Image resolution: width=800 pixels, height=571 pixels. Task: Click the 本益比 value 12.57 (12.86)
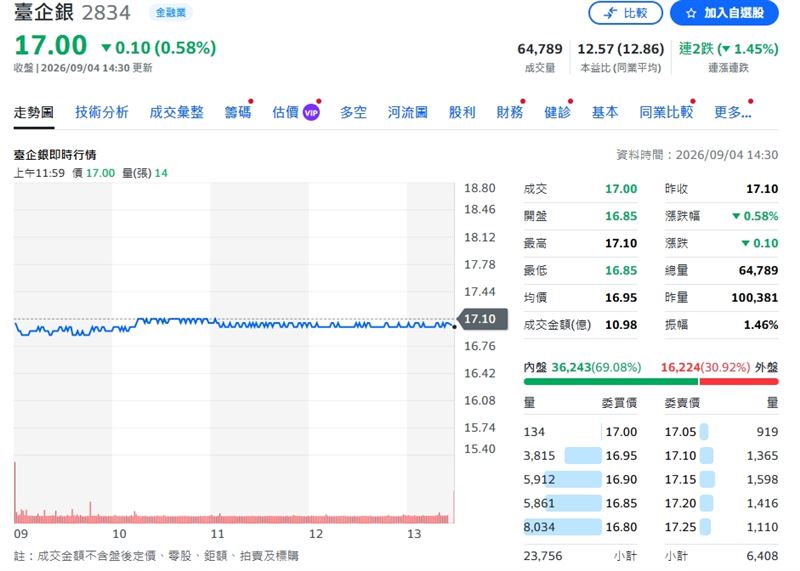point(620,49)
